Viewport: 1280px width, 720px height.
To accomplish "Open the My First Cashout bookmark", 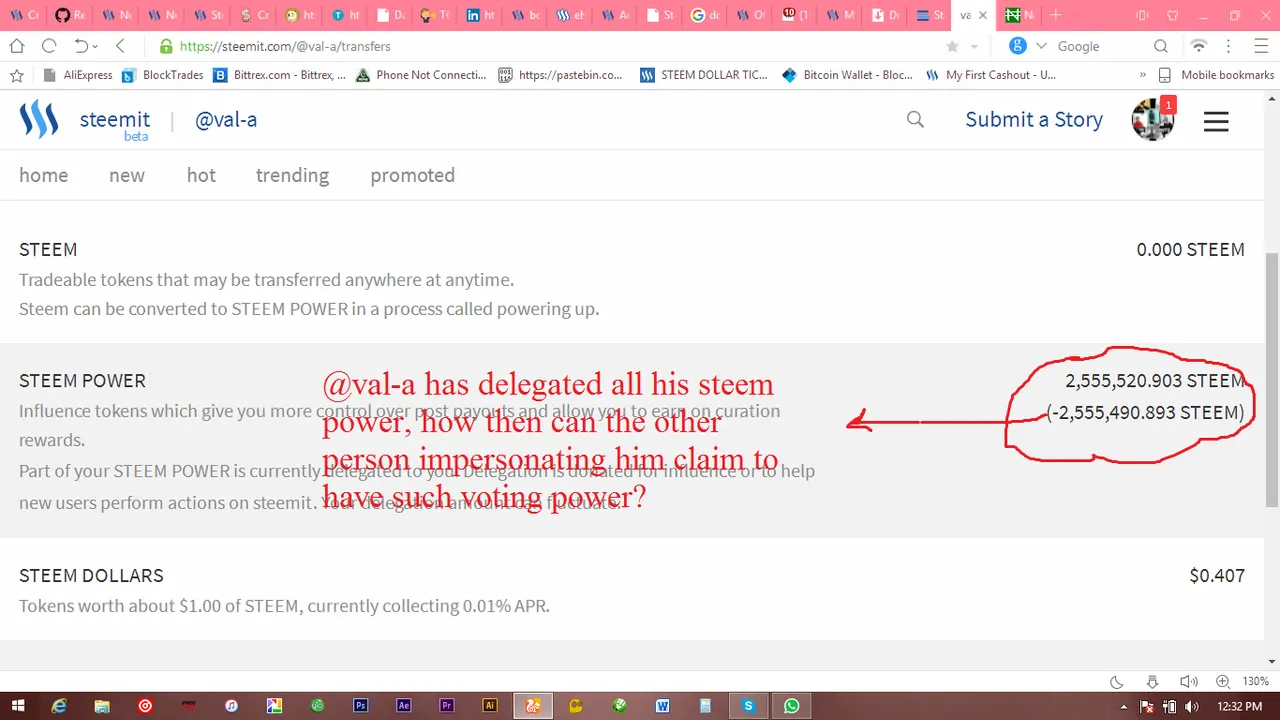I will [991, 75].
